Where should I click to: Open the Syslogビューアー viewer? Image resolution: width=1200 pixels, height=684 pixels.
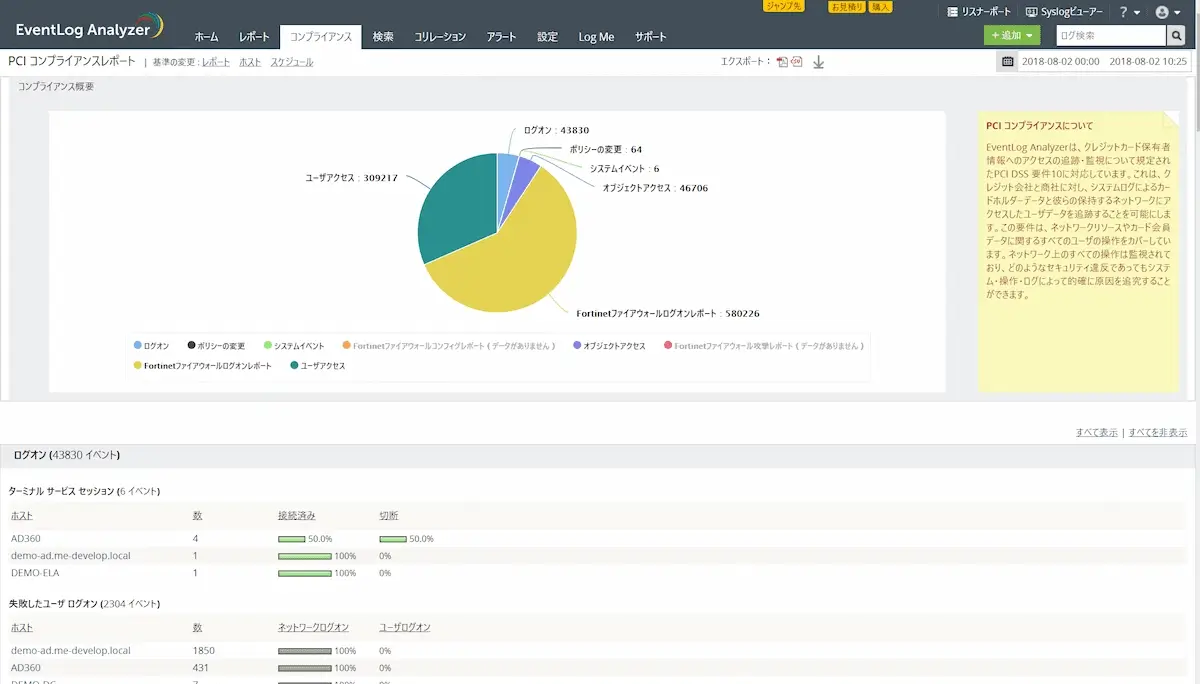[1065, 12]
